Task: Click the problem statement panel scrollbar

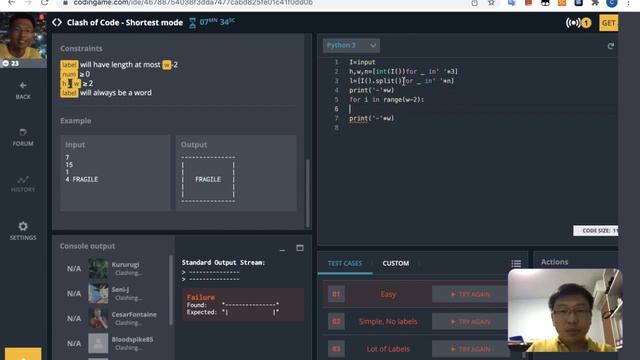Action: pyautogui.click(x=308, y=193)
